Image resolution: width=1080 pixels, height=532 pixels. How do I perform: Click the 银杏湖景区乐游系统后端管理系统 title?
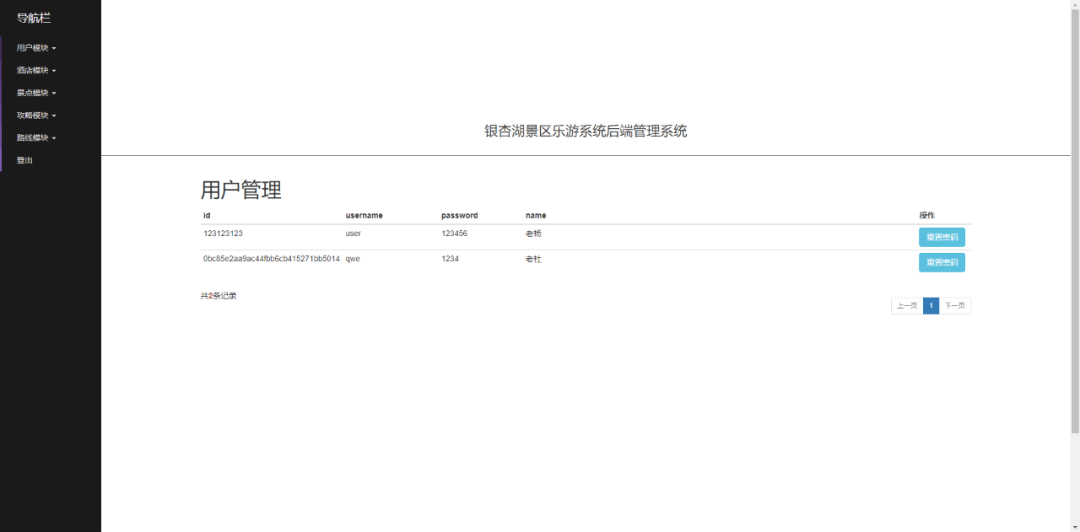[585, 132]
